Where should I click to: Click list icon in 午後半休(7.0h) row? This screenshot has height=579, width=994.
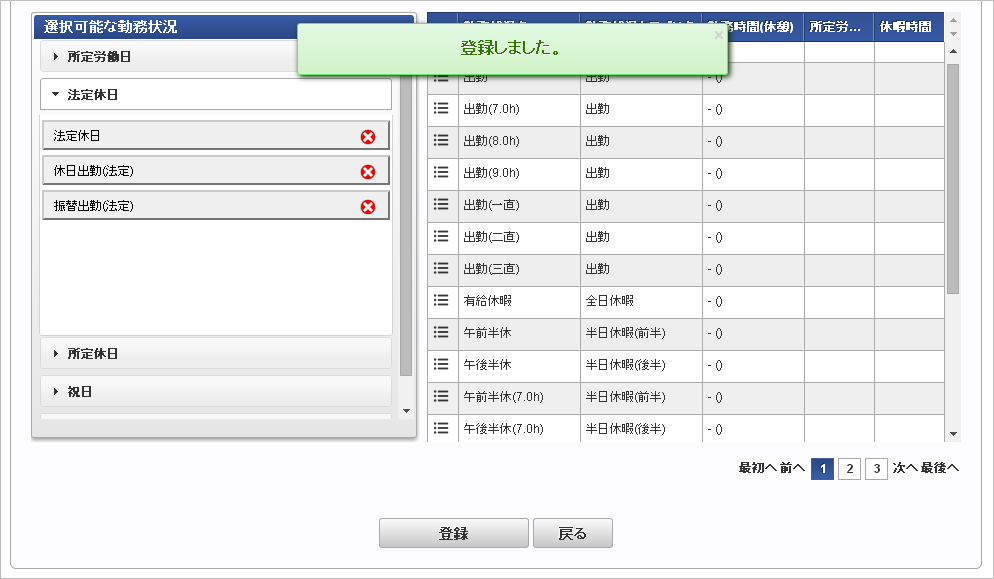tap(441, 428)
